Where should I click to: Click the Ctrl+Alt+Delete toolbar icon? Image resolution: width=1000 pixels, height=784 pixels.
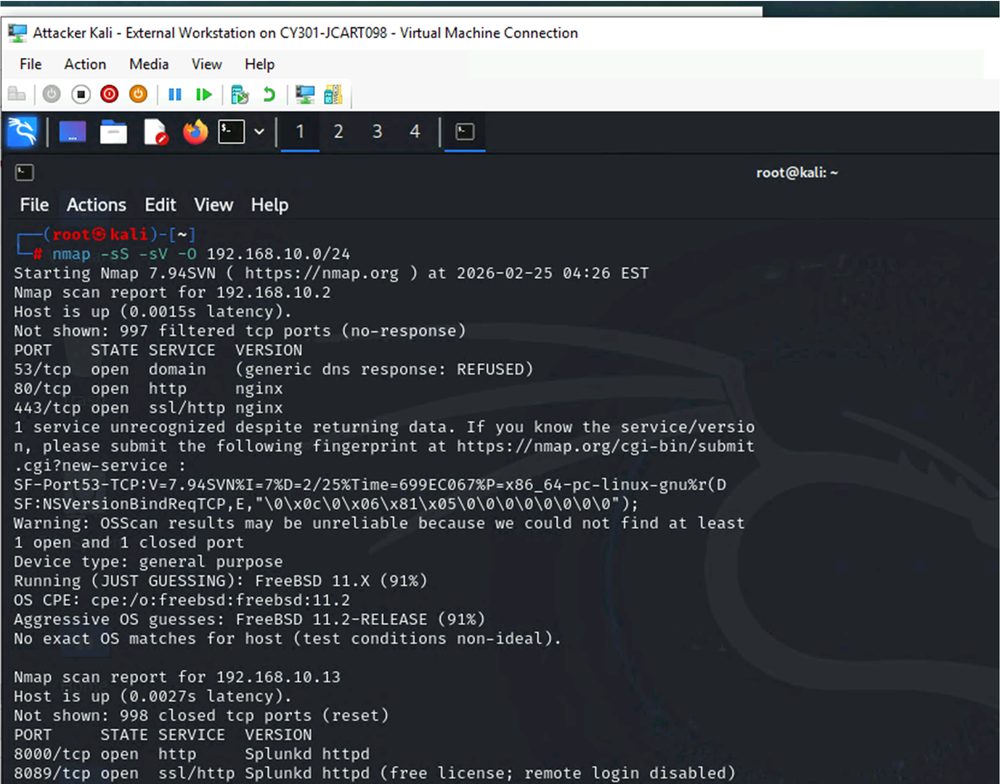17,94
